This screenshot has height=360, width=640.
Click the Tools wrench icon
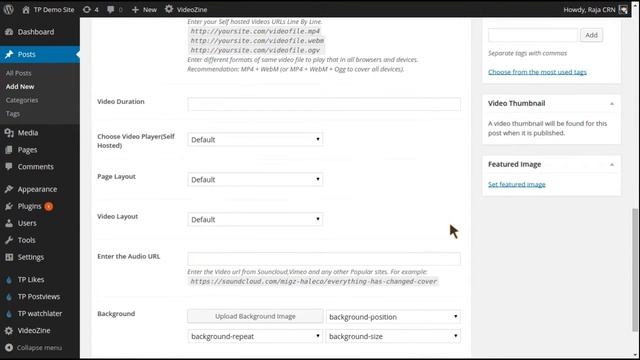[x=9, y=240]
